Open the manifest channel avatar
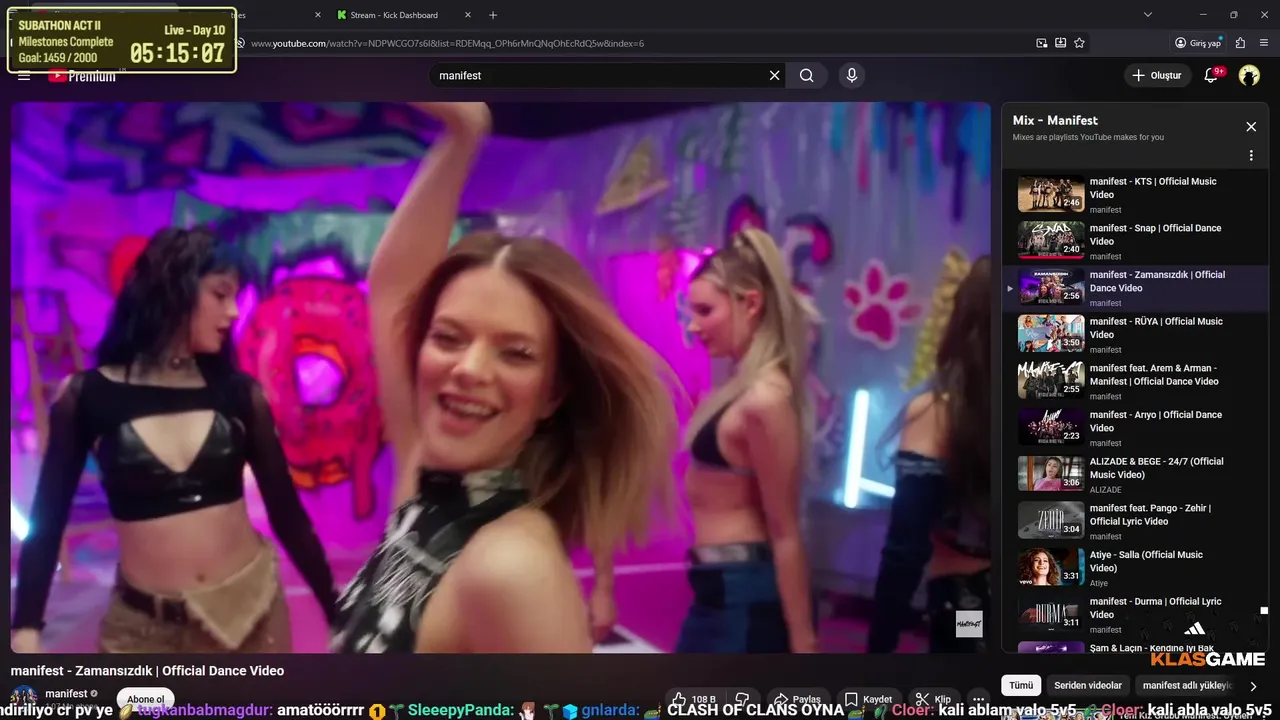The image size is (1280, 720). [x=24, y=699]
